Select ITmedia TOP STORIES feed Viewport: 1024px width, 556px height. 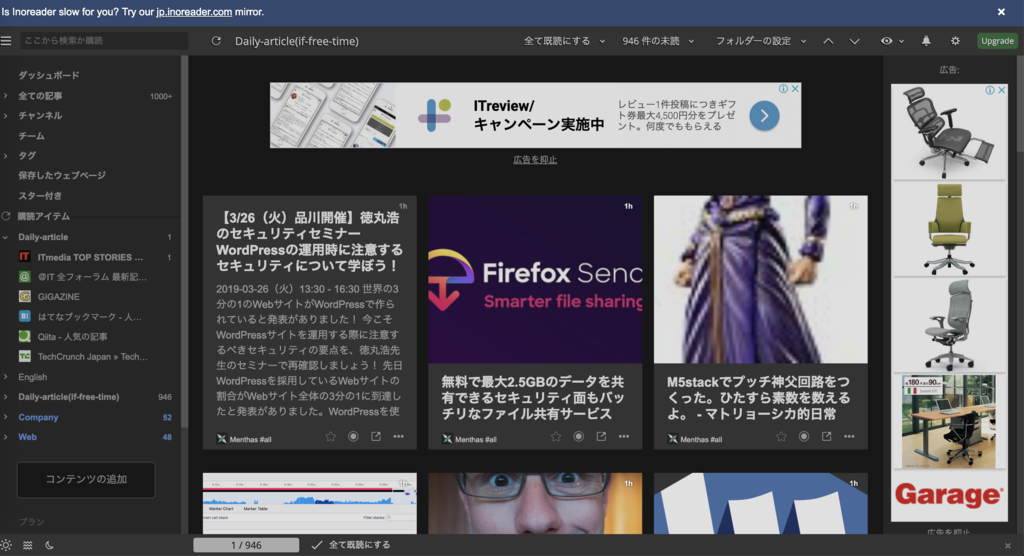(89, 257)
